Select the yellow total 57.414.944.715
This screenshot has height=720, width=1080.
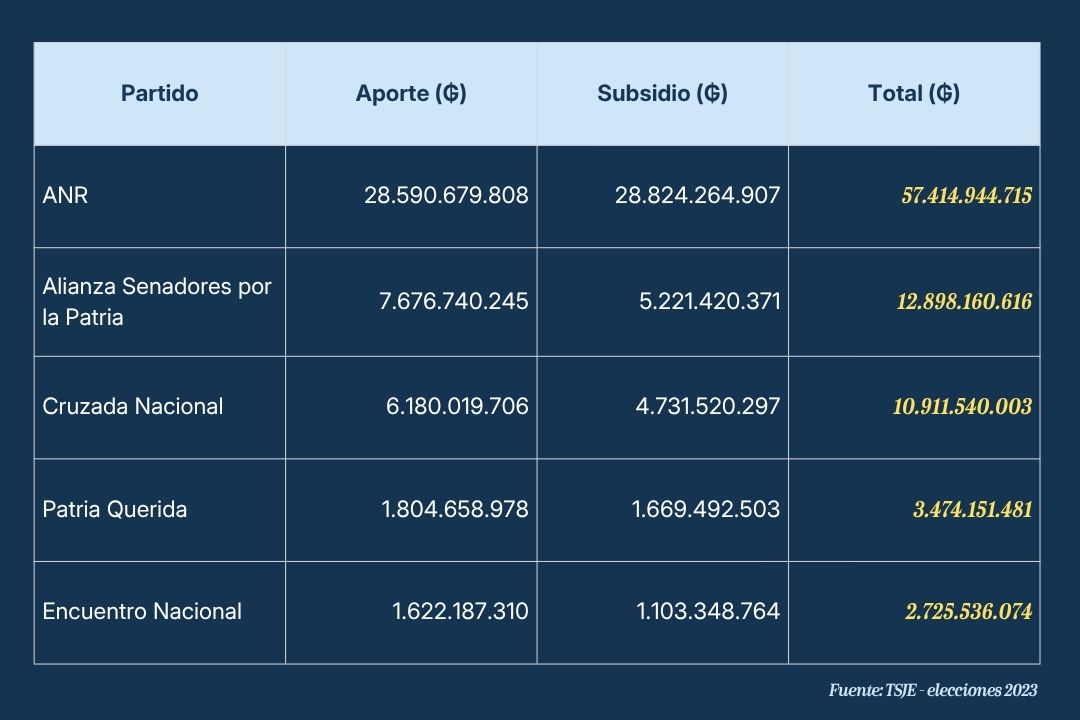click(x=966, y=196)
